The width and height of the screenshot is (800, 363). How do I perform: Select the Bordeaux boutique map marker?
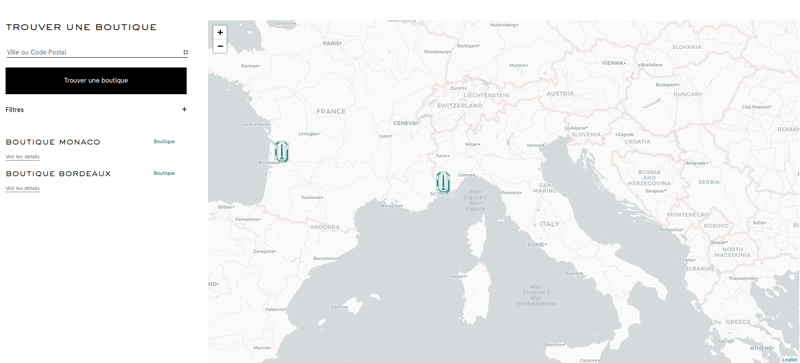(x=282, y=152)
